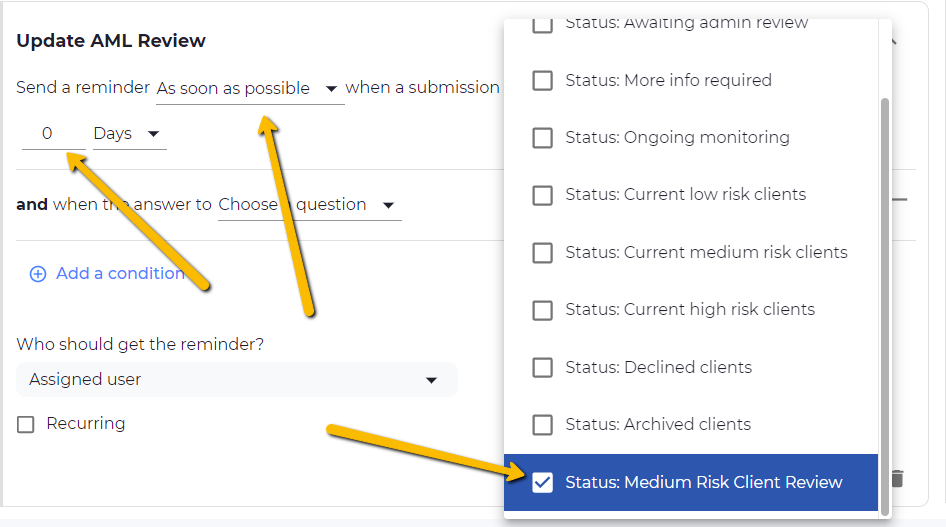Open the Days unit dropdown

click(x=128, y=134)
